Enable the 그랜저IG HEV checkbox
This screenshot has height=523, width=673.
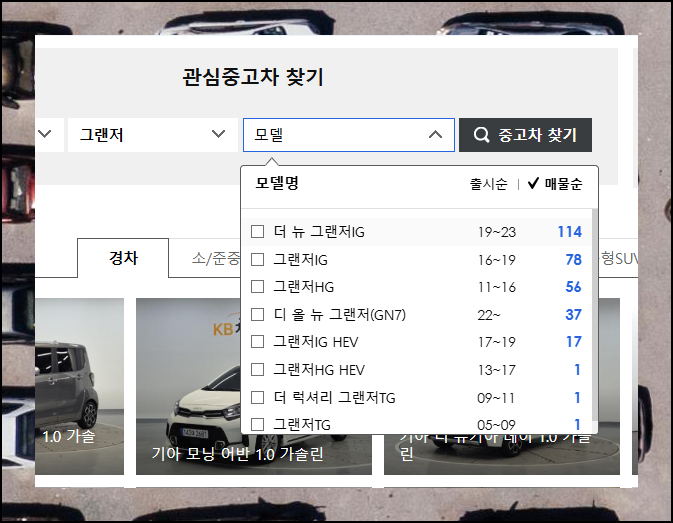pos(257,342)
